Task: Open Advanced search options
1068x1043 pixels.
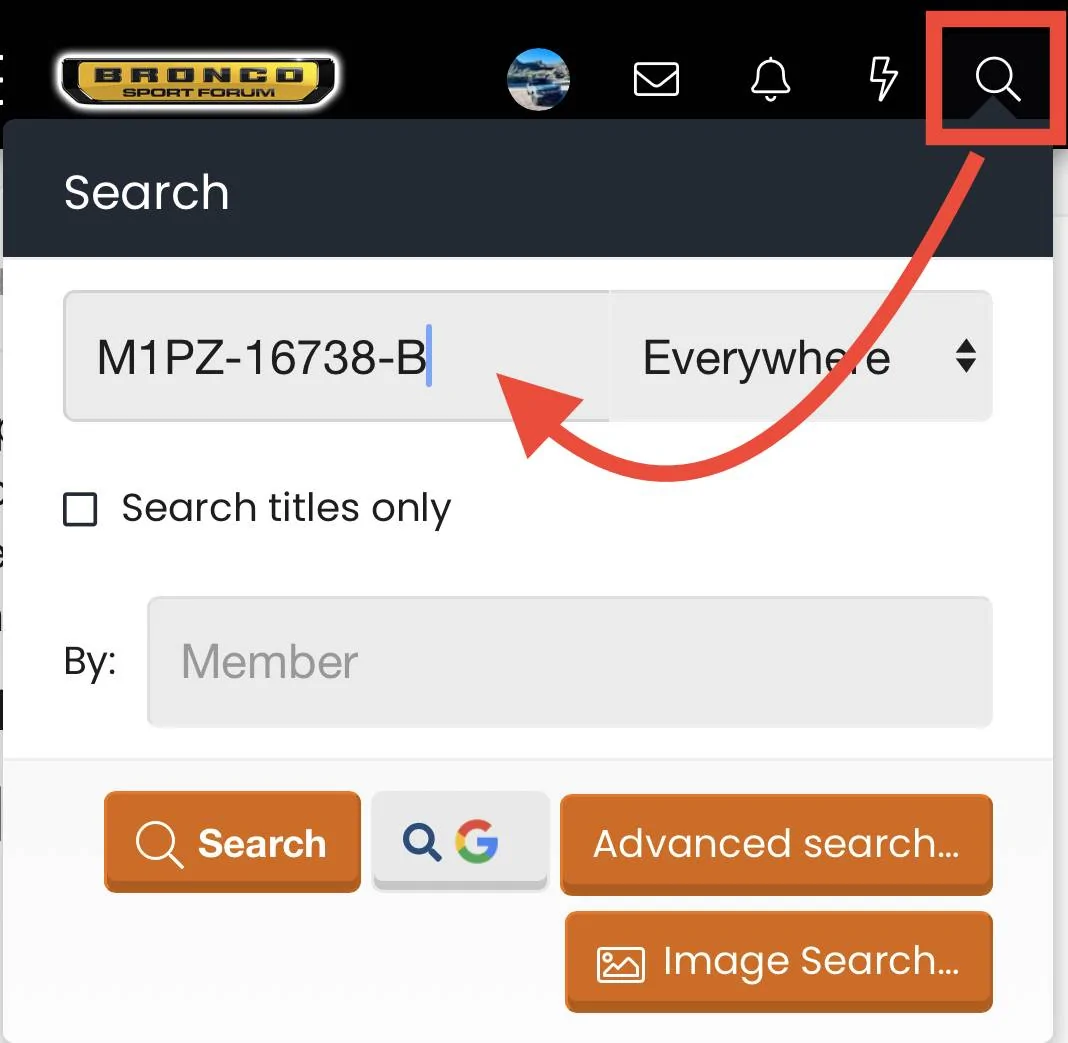Action: pos(776,844)
